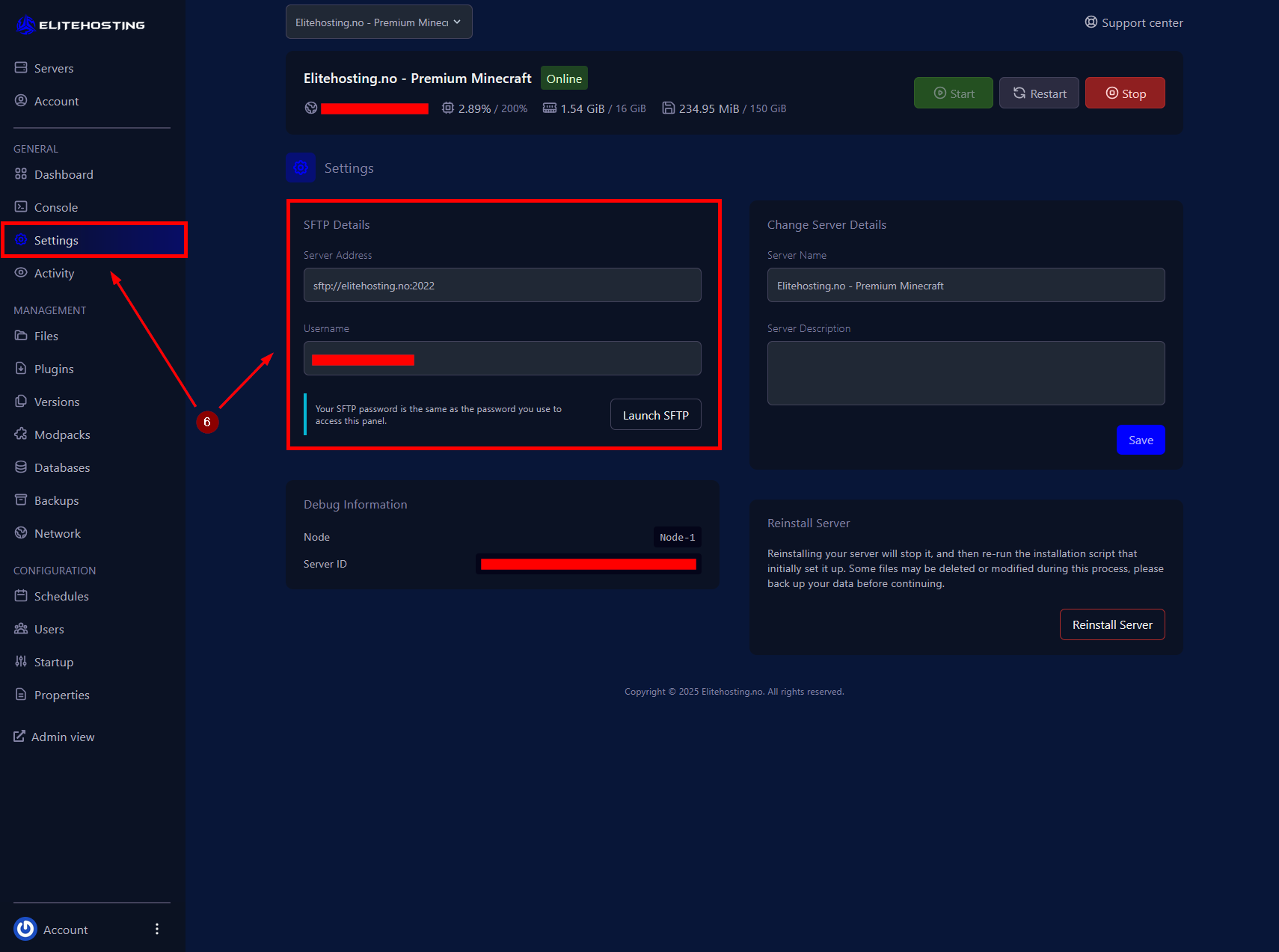Open Network globe icon
1279x952 pixels.
coord(21,533)
